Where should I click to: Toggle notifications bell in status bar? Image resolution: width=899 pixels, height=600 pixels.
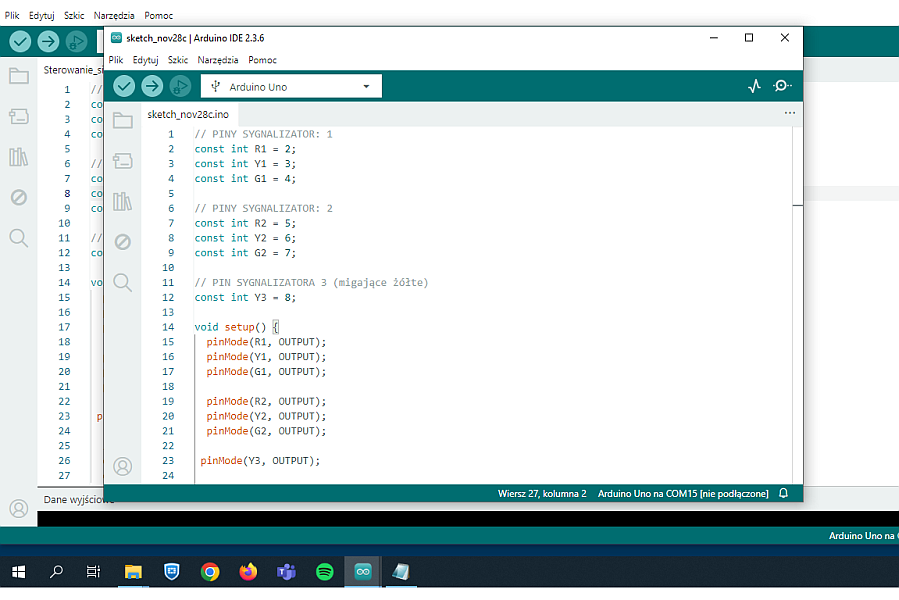784,494
